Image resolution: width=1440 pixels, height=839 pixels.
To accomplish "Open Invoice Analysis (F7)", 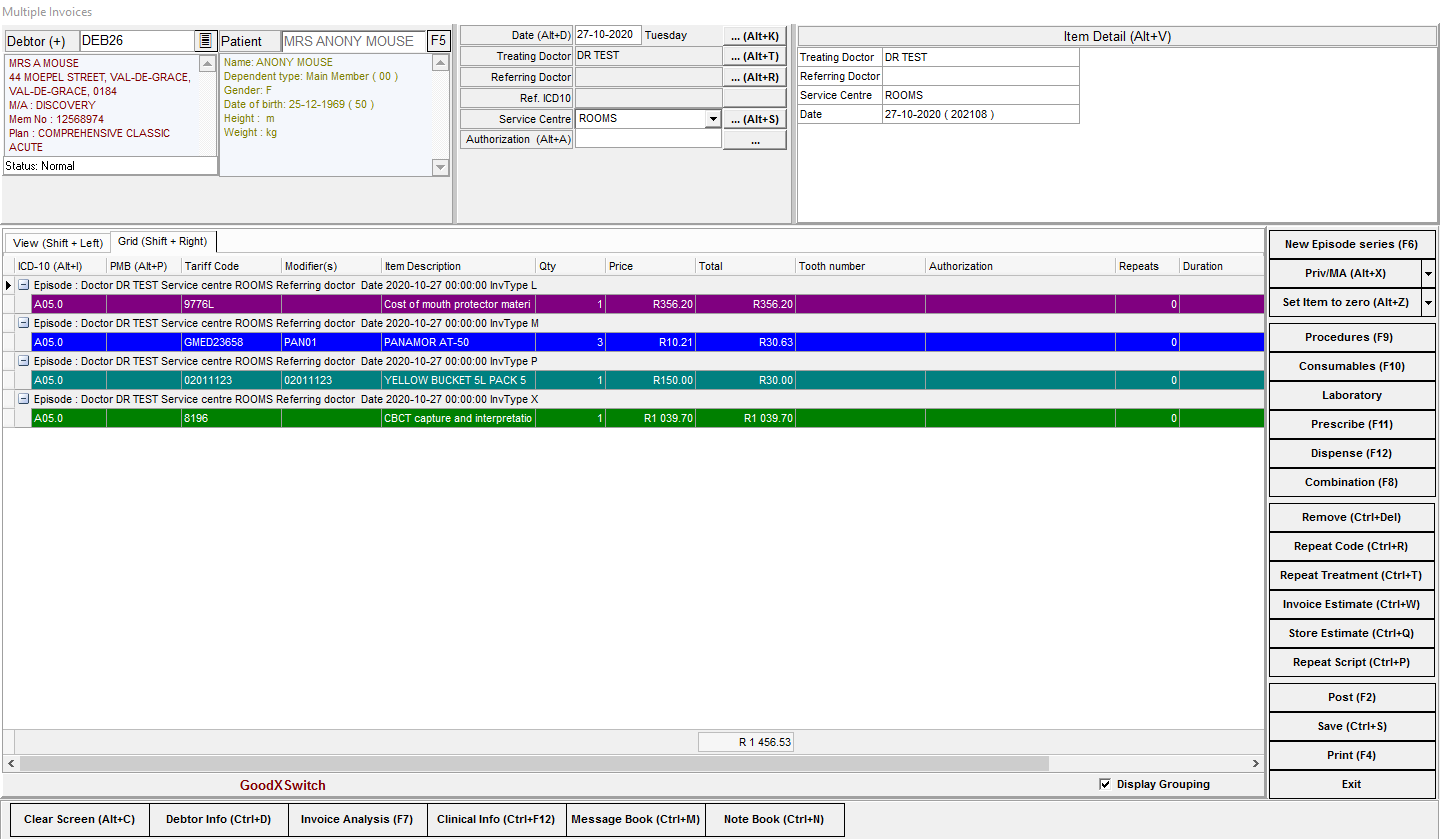I will (357, 819).
